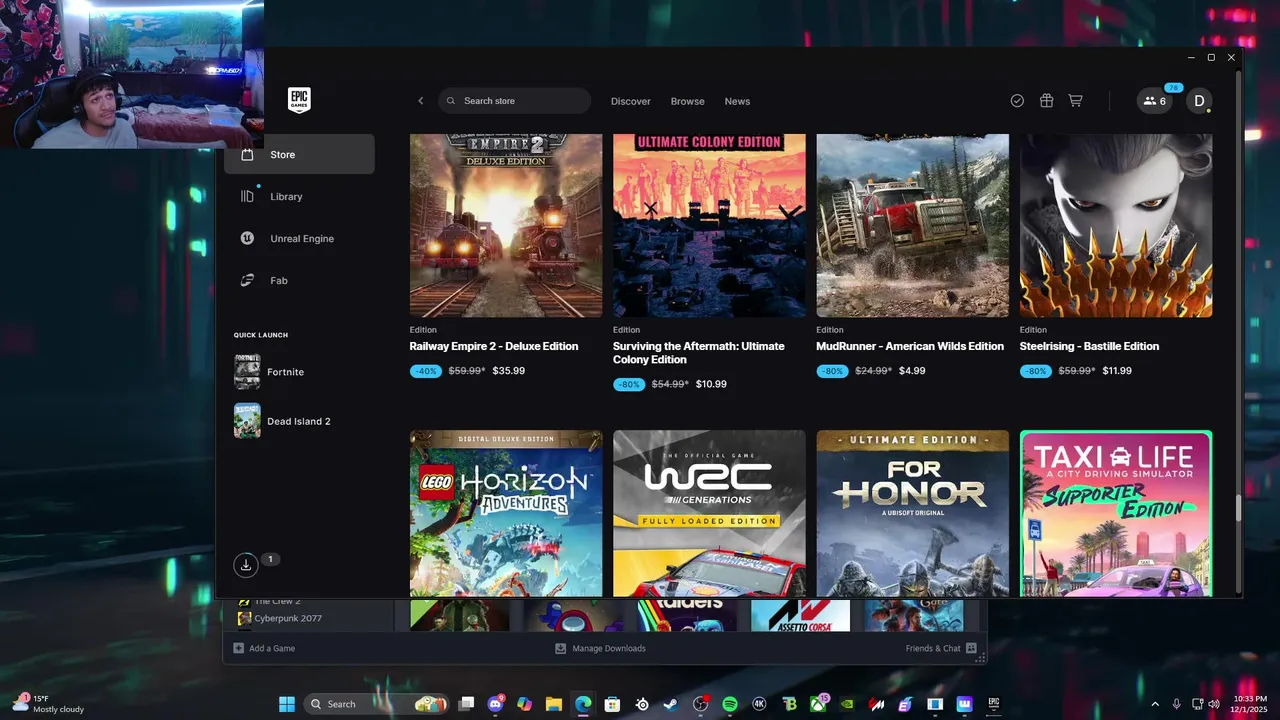Click the Search store field
This screenshot has width=1280, height=720.
(515, 101)
